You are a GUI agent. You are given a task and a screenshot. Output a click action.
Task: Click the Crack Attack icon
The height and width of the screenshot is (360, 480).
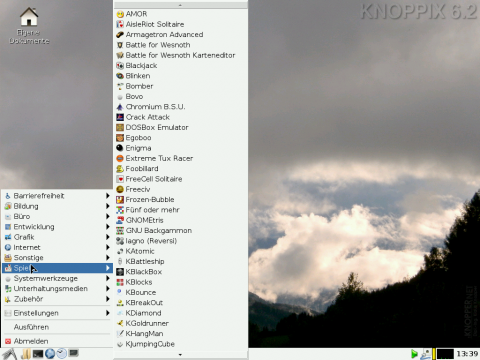tap(120, 117)
